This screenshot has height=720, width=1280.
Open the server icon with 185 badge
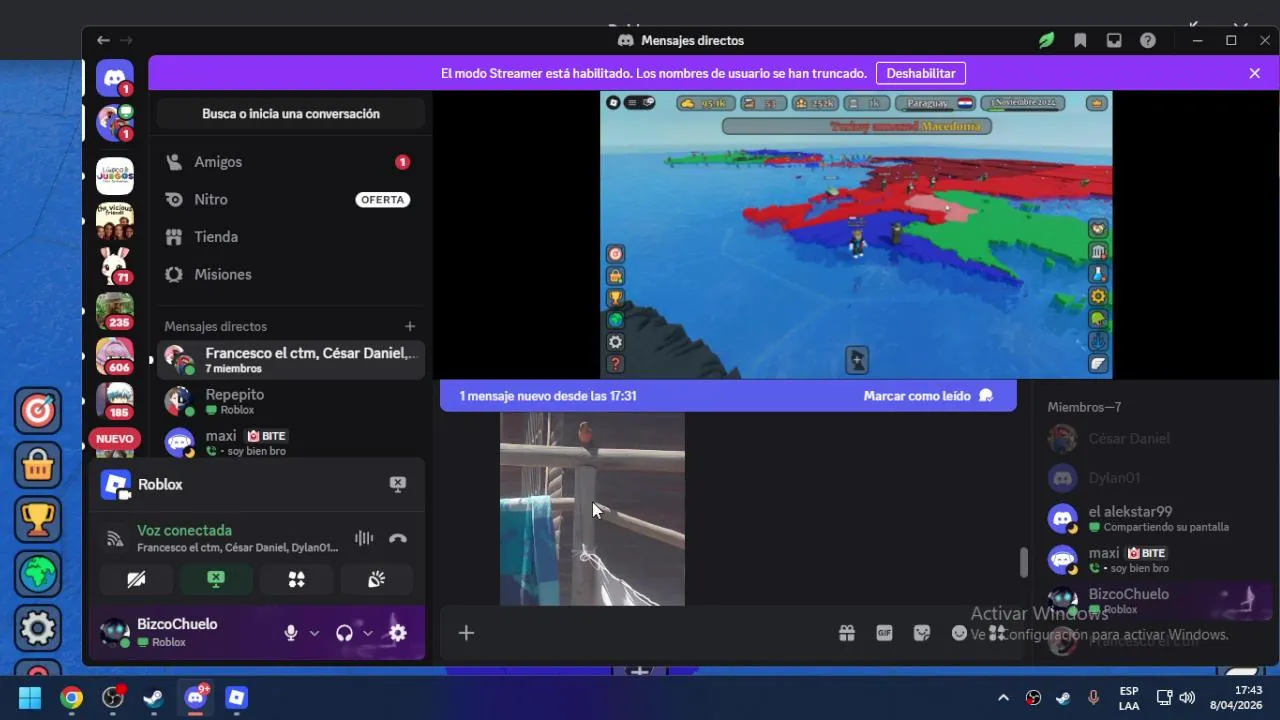tap(115, 401)
